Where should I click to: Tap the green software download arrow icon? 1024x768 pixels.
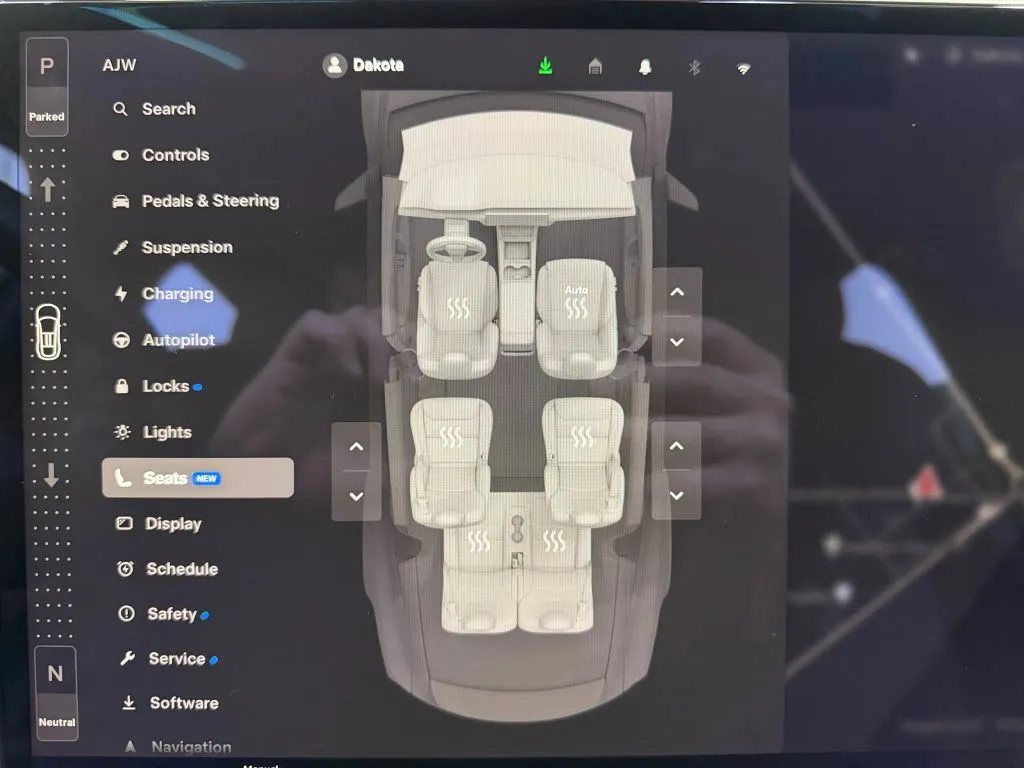(545, 66)
